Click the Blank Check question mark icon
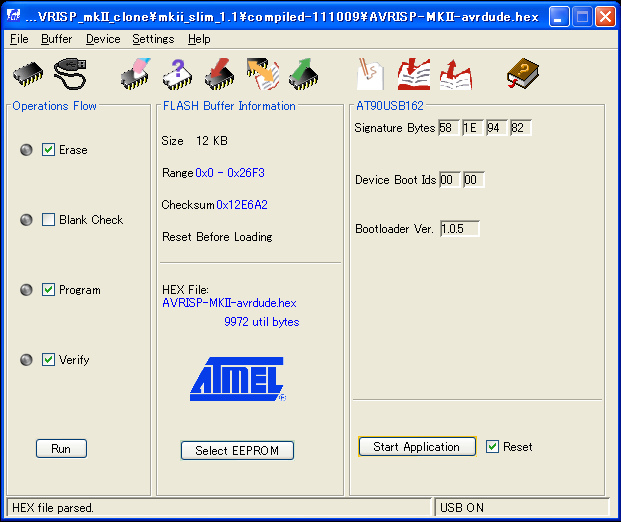The height and width of the screenshot is (522, 621). 177,74
